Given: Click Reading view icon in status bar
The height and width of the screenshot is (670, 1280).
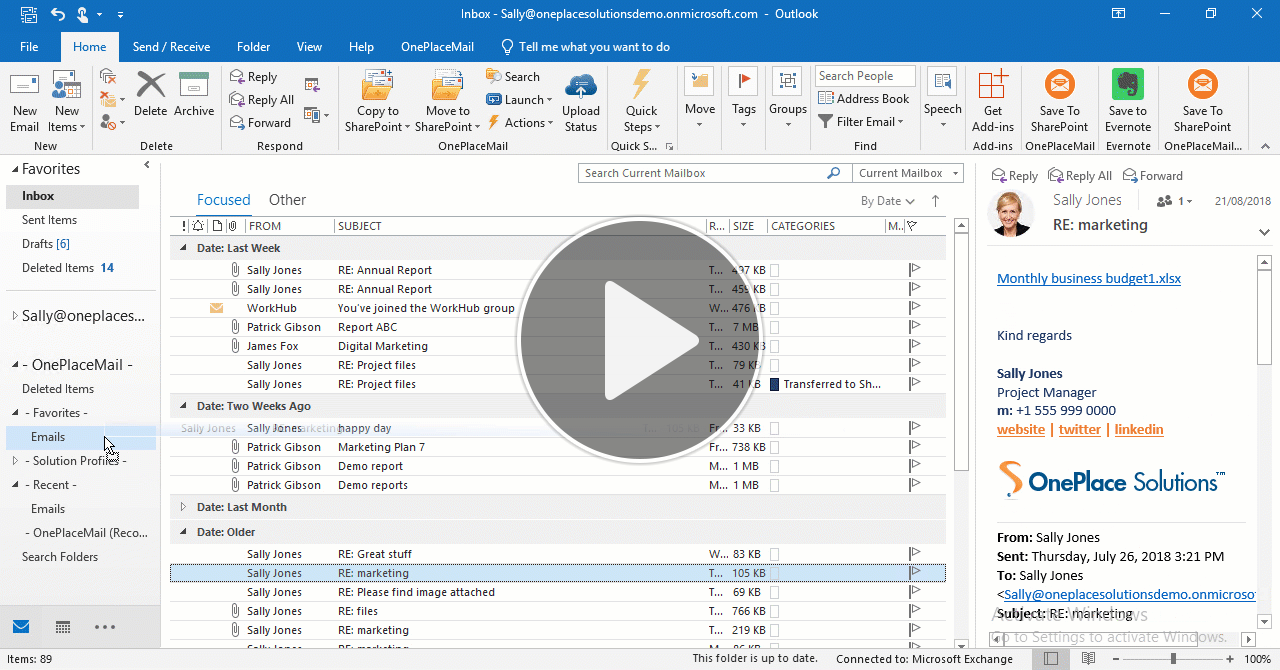Looking at the screenshot, I should pyautogui.click(x=1086, y=659).
